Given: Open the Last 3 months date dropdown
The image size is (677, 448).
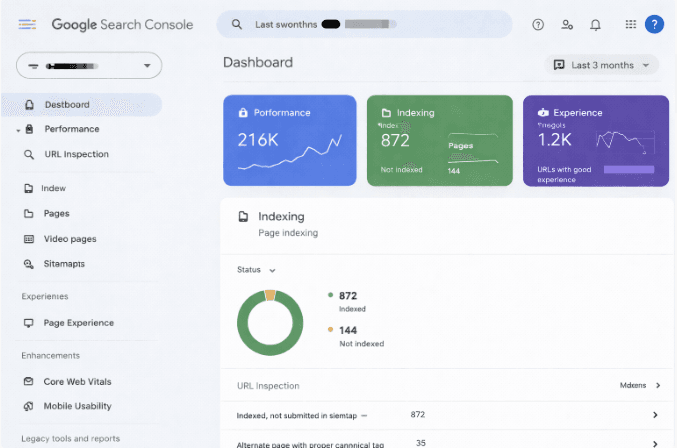Looking at the screenshot, I should click(x=602, y=65).
